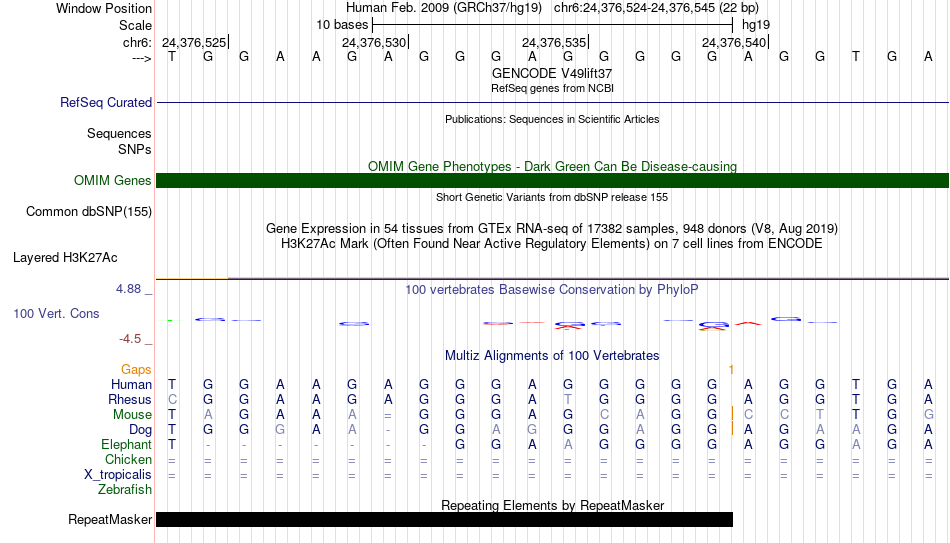Image resolution: width=950 pixels, height=543 pixels.
Task: Click the Mouse row's = symbol among bases
Action: pyautogui.click(x=388, y=416)
